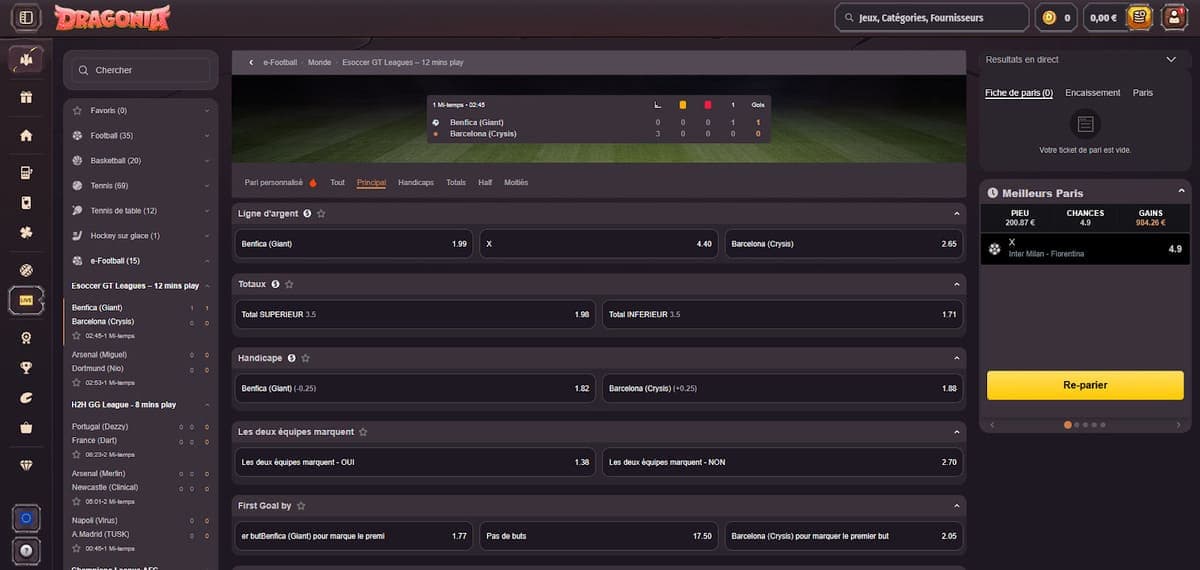Open the user profile avatar icon
The height and width of the screenshot is (570, 1200).
1174,17
